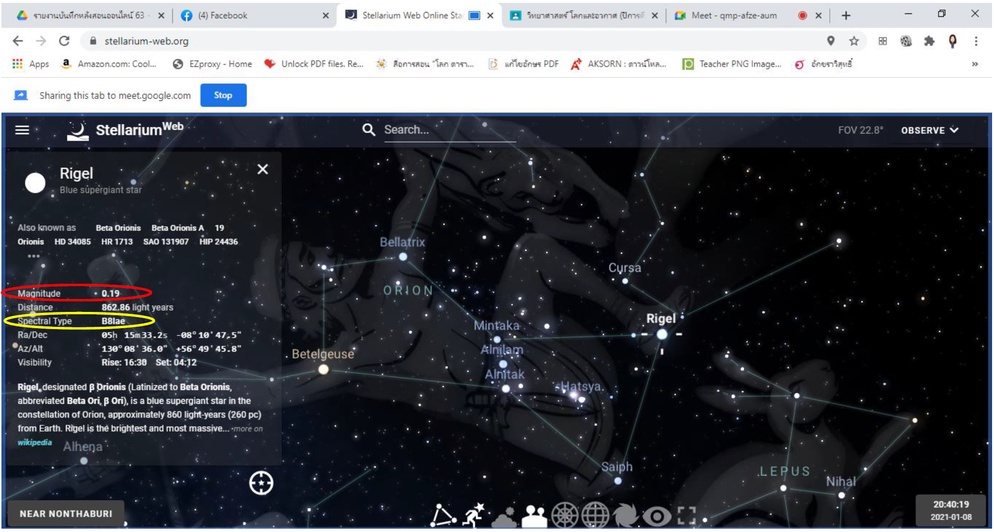Expand more Rigel names ellipsis
This screenshot has height=532, width=994.
click(x=34, y=256)
